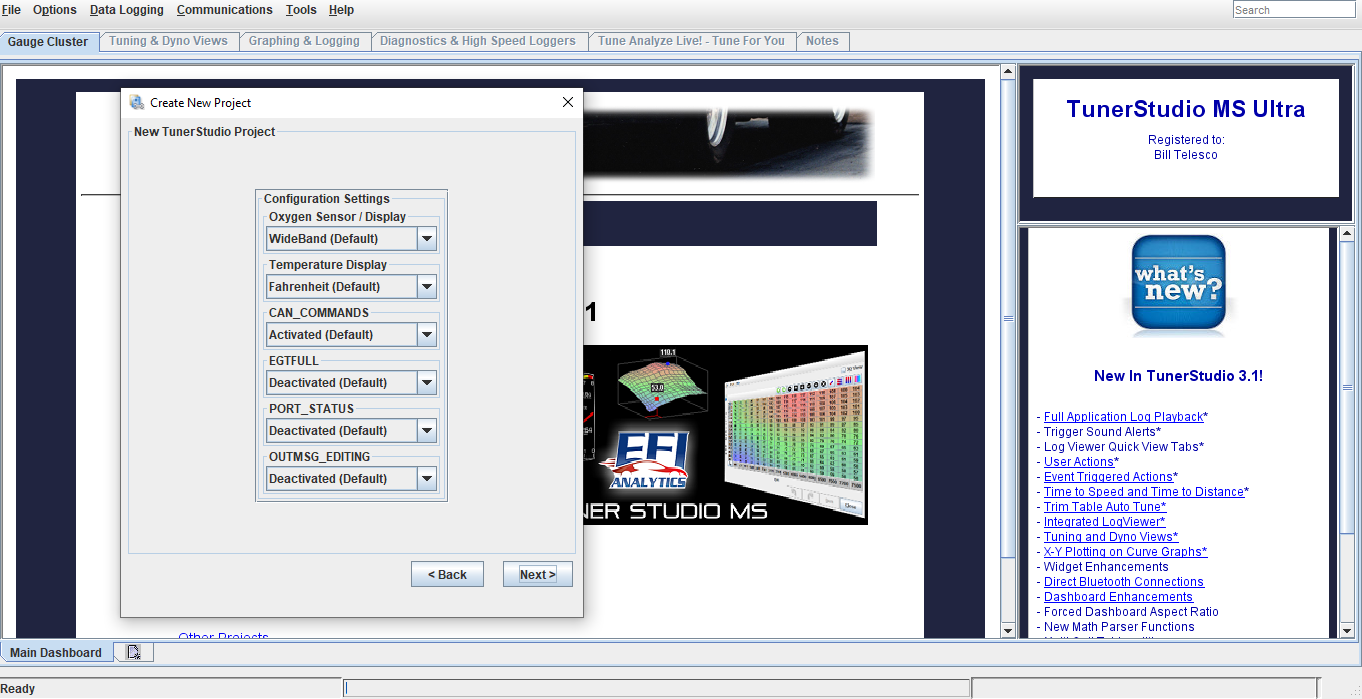
Task: Open Full Application Log Playback link
Action: click(x=1126, y=417)
